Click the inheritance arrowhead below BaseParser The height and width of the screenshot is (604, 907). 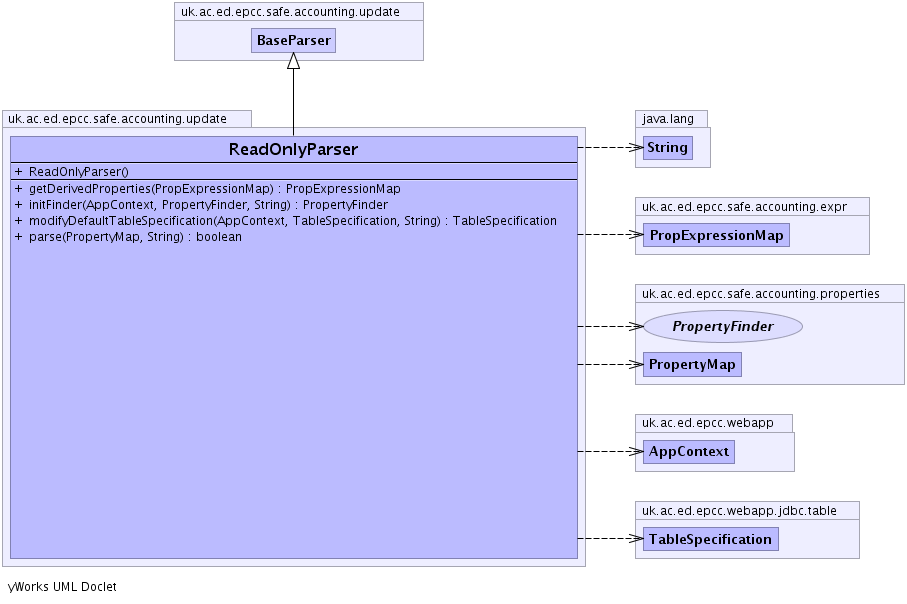tap(293, 61)
